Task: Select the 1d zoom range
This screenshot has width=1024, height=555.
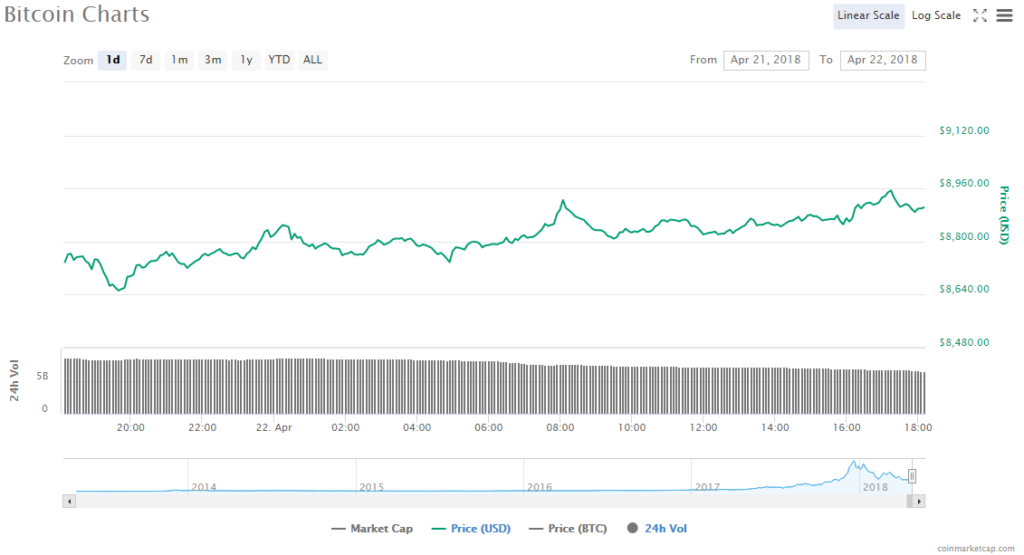Action: coord(113,60)
